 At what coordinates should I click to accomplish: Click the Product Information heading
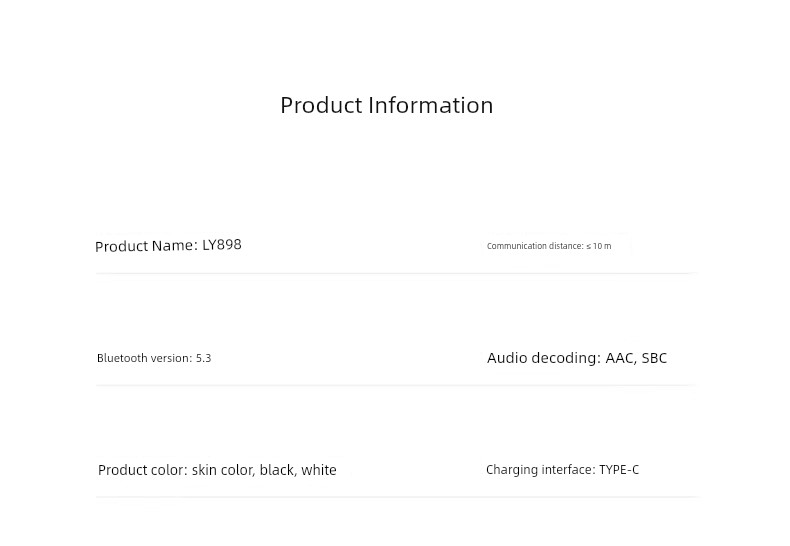point(386,106)
